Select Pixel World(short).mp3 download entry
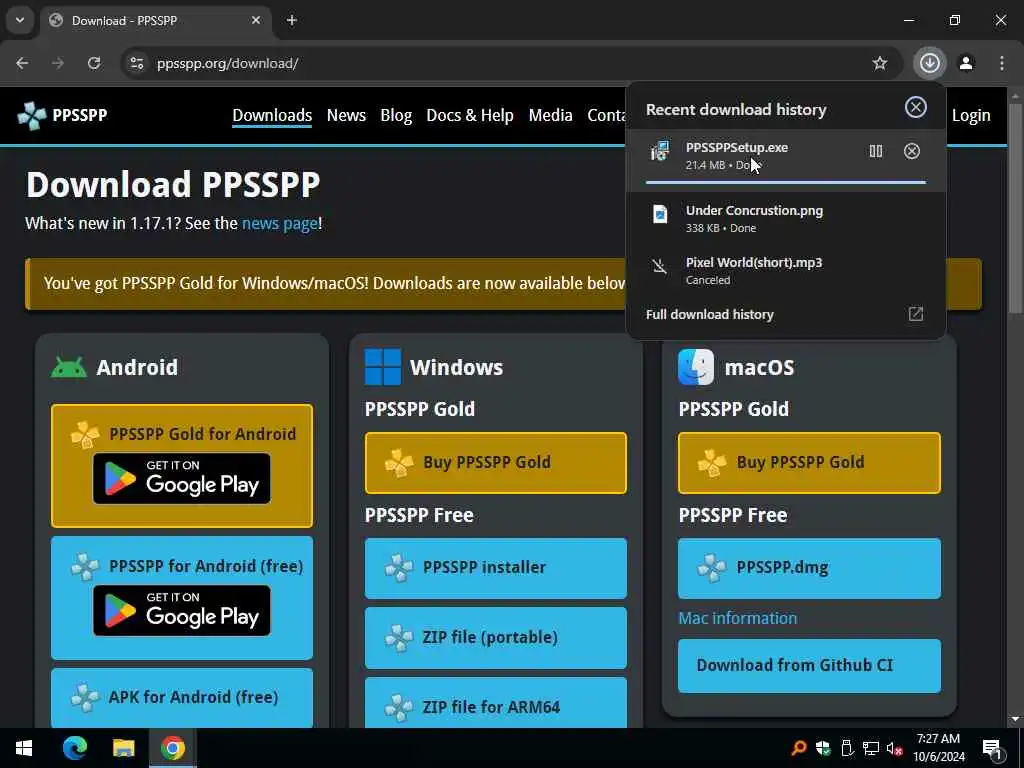Image resolution: width=1024 pixels, height=768 pixels. tap(786, 270)
